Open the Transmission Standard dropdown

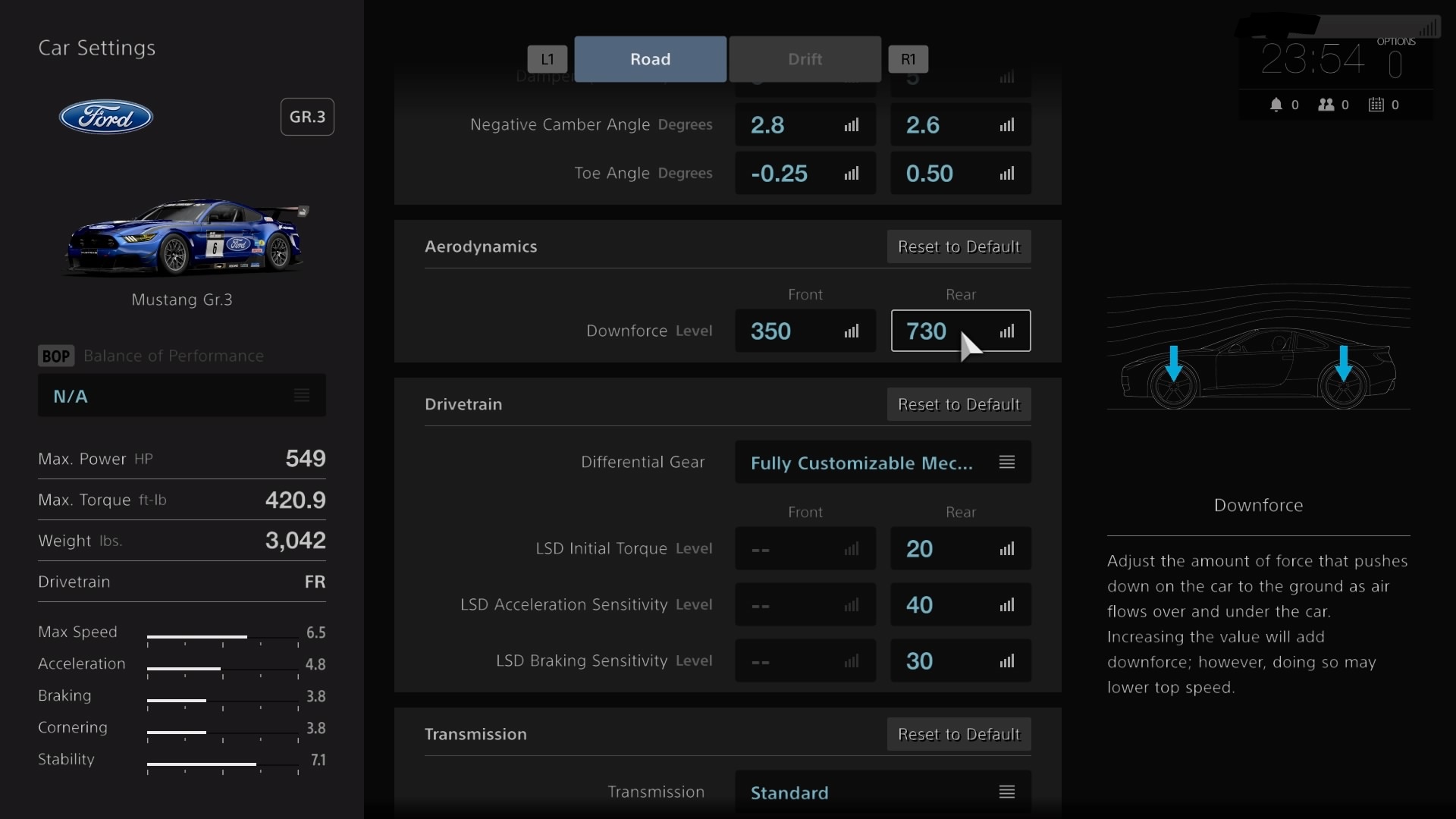883,792
